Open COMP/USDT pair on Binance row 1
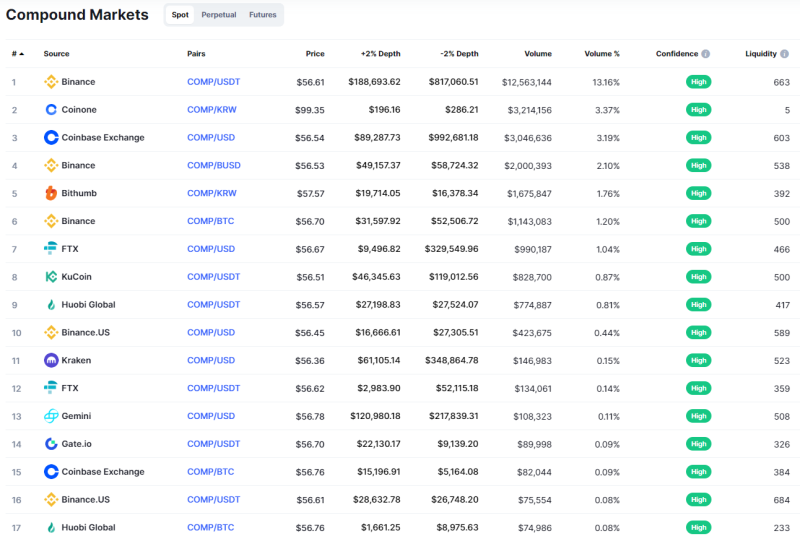This screenshot has height=536, width=800. 214,82
